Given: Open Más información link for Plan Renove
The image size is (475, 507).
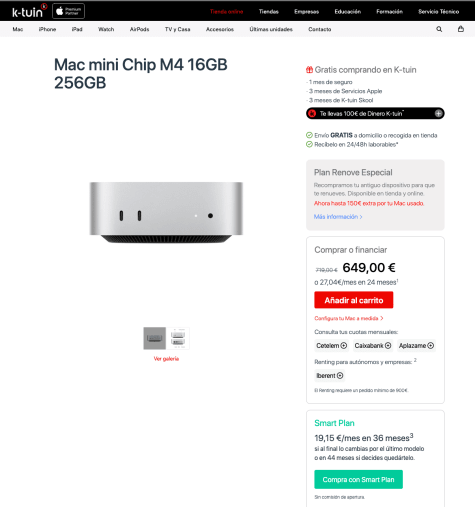Looking at the screenshot, I should (x=338, y=217).
